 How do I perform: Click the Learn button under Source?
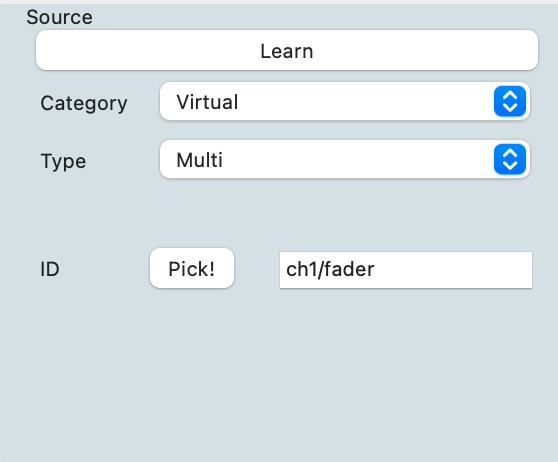pos(287,50)
